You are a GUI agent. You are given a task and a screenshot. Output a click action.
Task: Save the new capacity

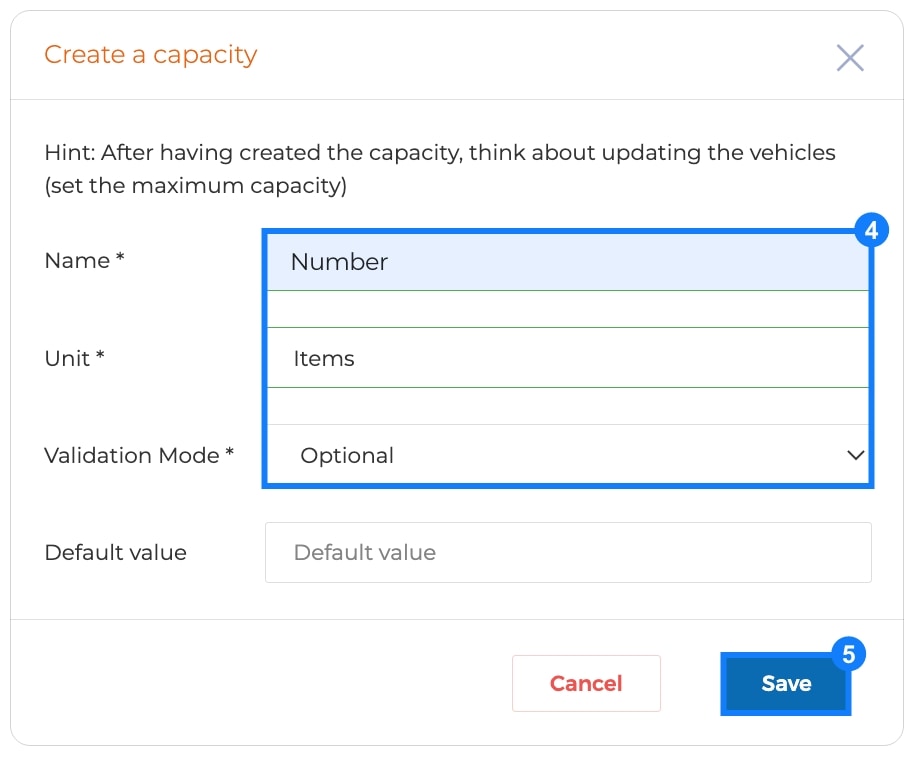click(x=785, y=683)
